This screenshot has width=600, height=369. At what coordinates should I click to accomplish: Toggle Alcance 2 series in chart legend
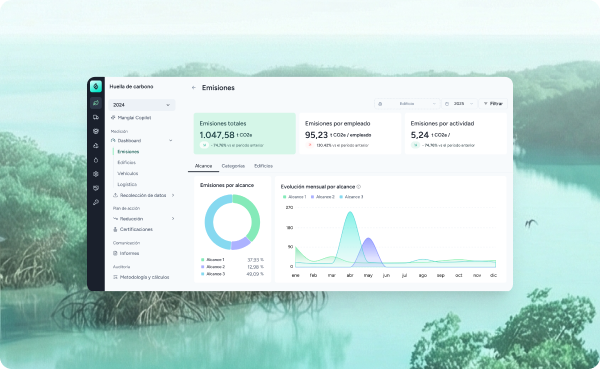coord(323,197)
